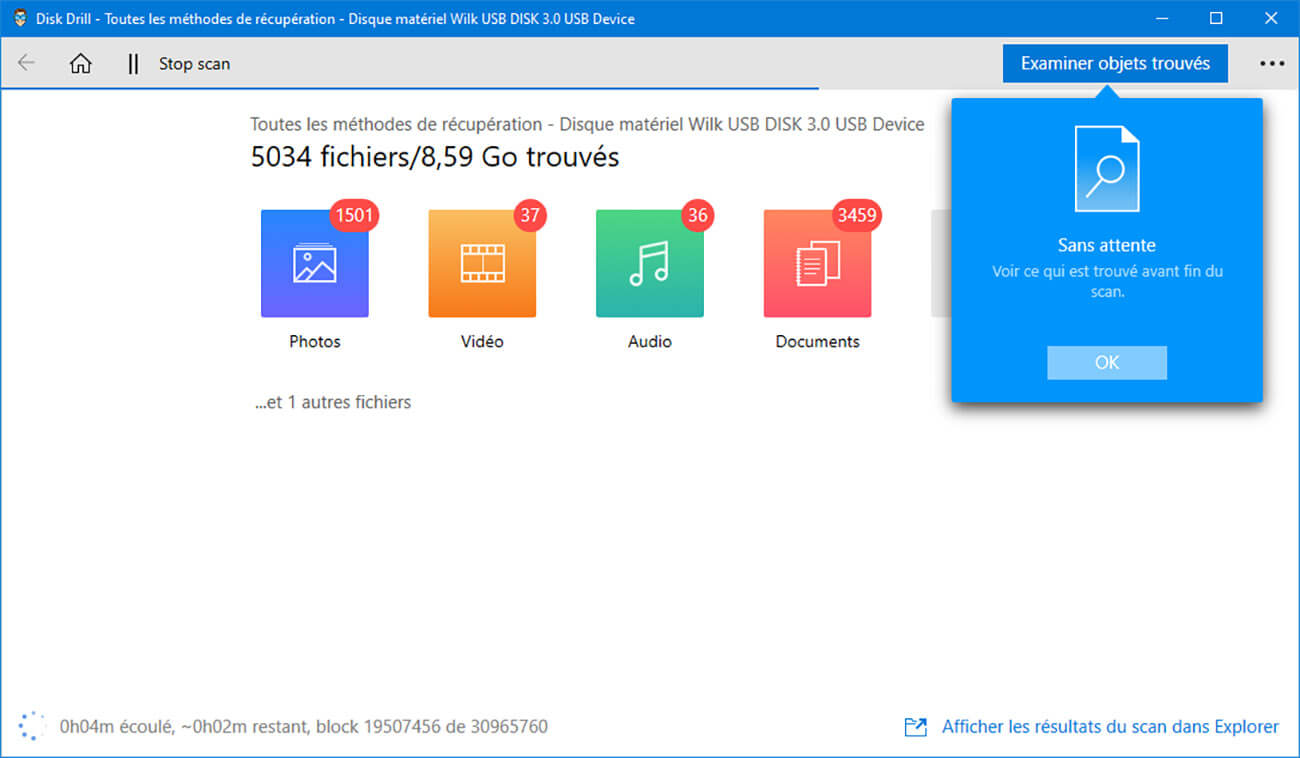Open the three-dot more options menu
Viewport: 1300px width, 758px height.
[1271, 63]
